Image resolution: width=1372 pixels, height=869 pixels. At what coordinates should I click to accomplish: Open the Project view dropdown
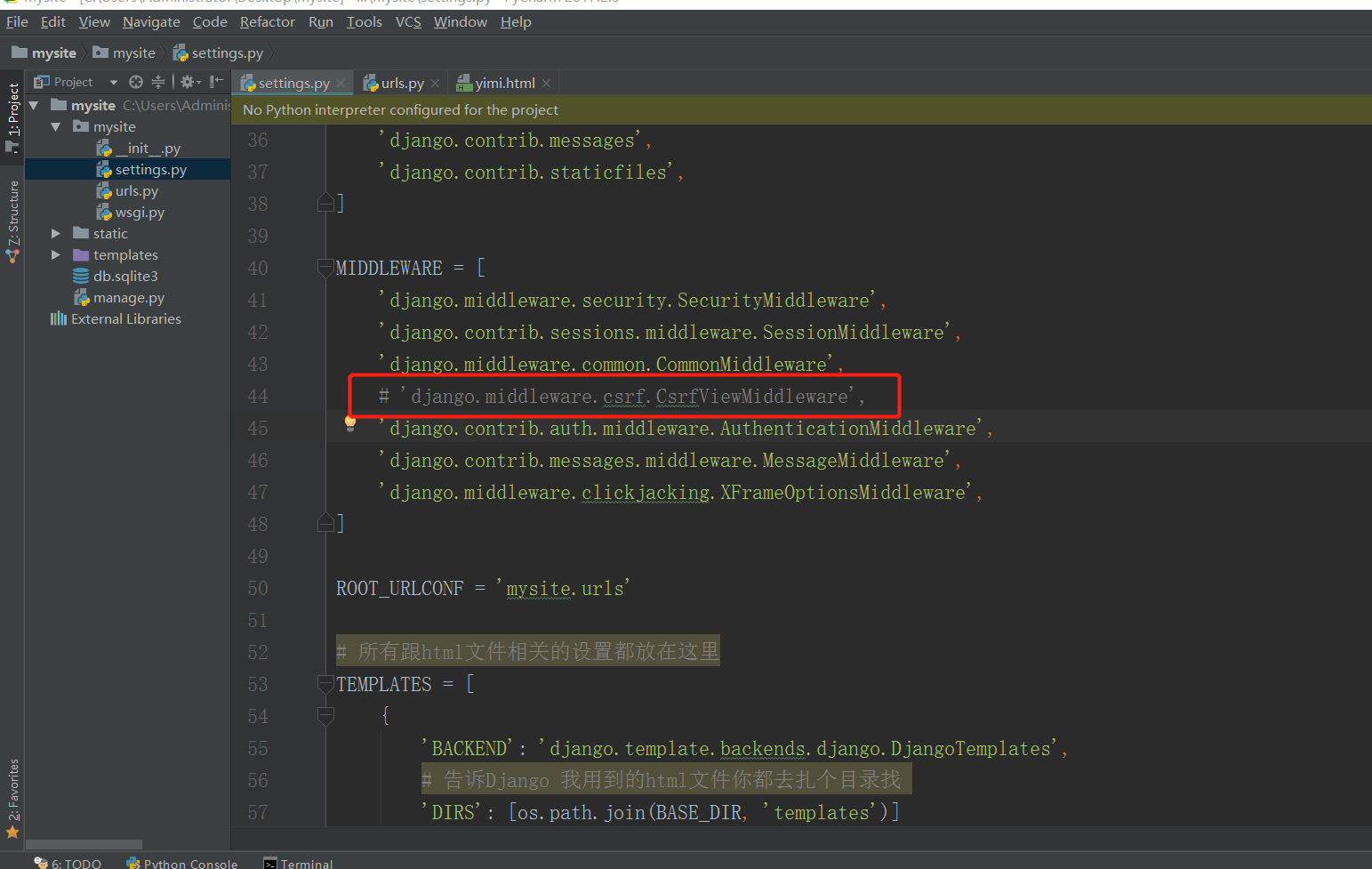pos(113,82)
